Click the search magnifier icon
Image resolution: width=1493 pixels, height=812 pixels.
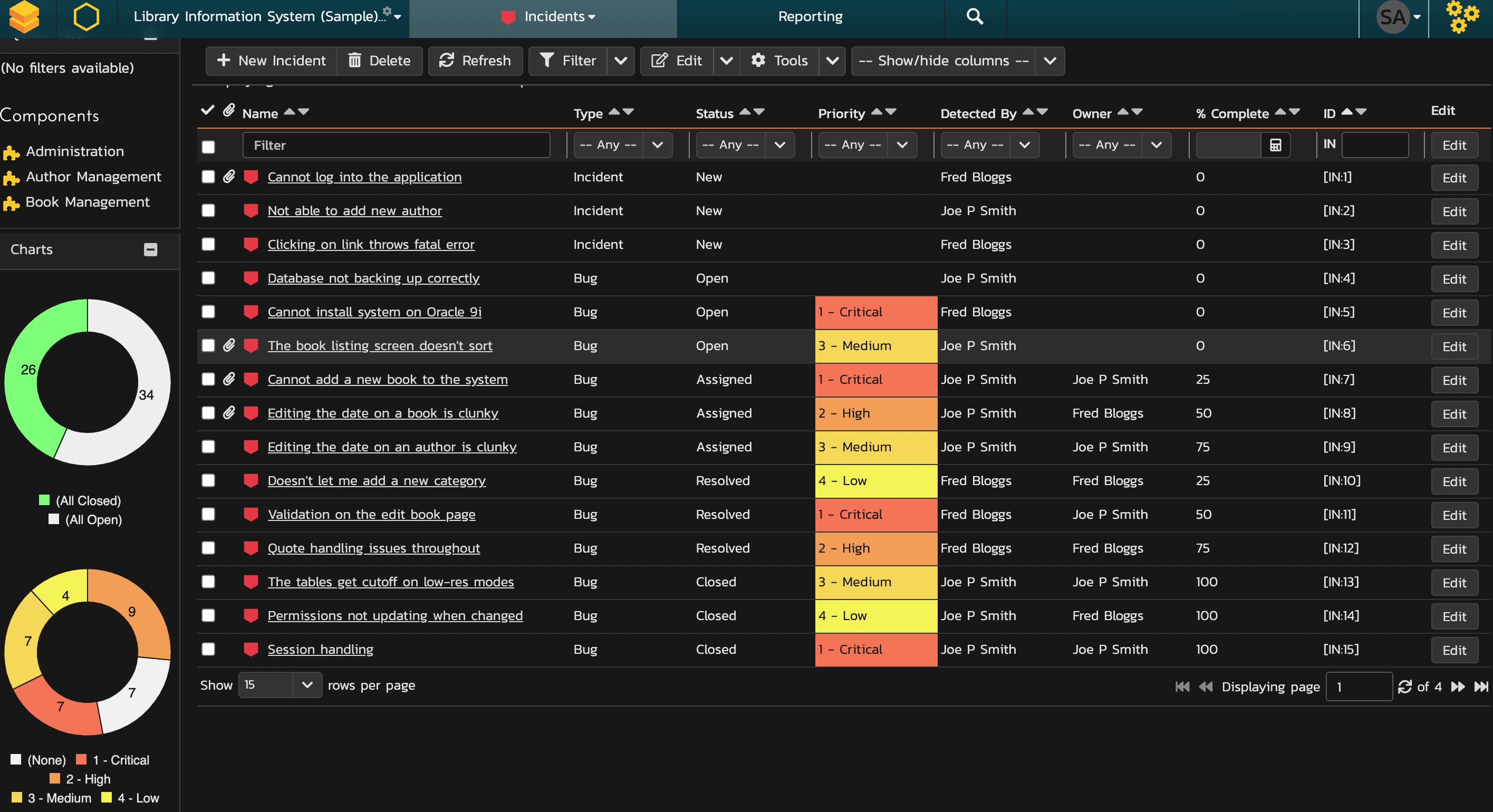click(975, 16)
